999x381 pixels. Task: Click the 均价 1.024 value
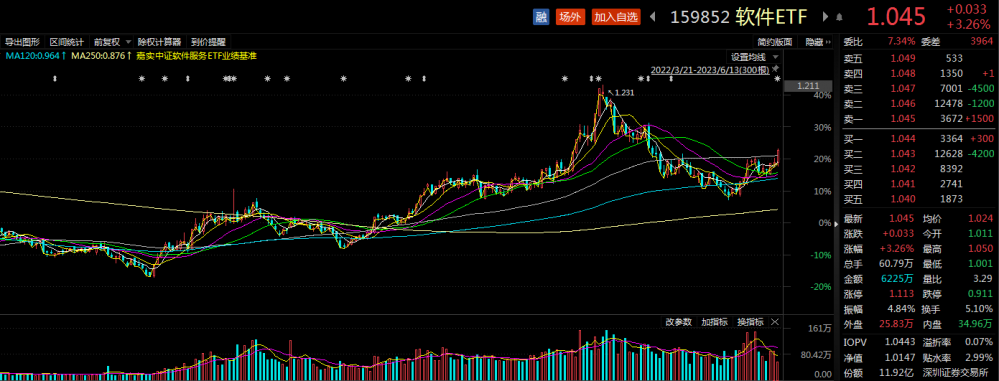pyautogui.click(x=980, y=219)
